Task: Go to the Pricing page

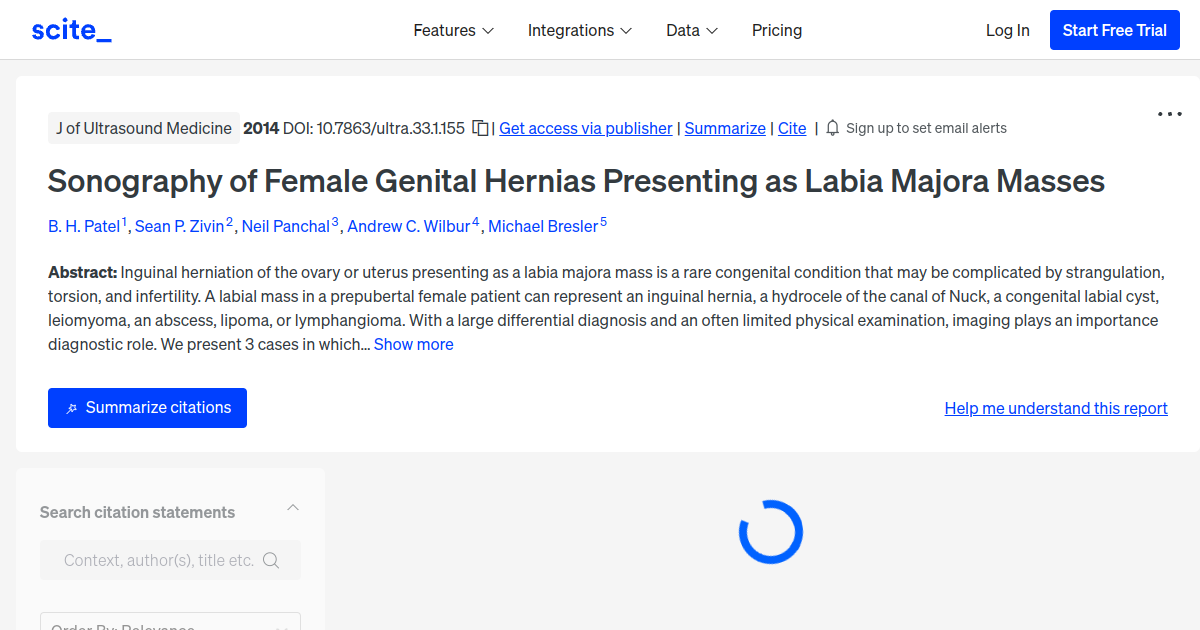Action: [x=777, y=30]
